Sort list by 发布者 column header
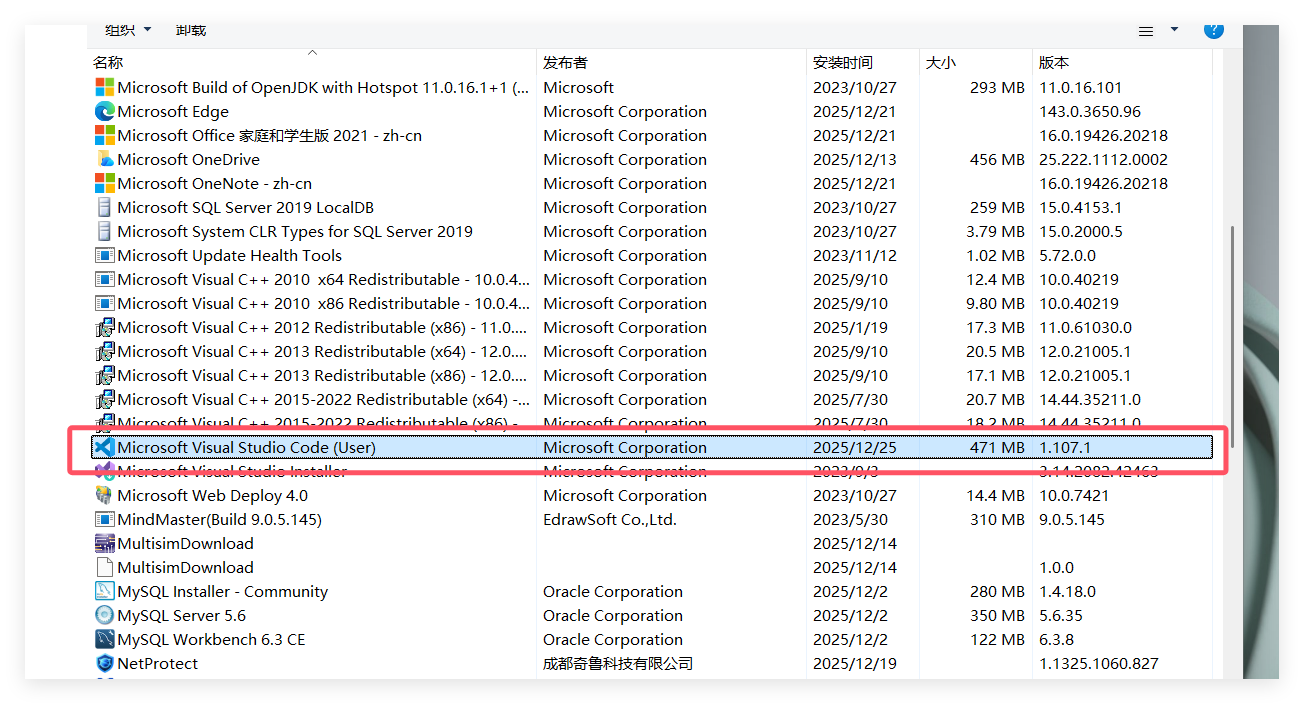 tap(565, 62)
